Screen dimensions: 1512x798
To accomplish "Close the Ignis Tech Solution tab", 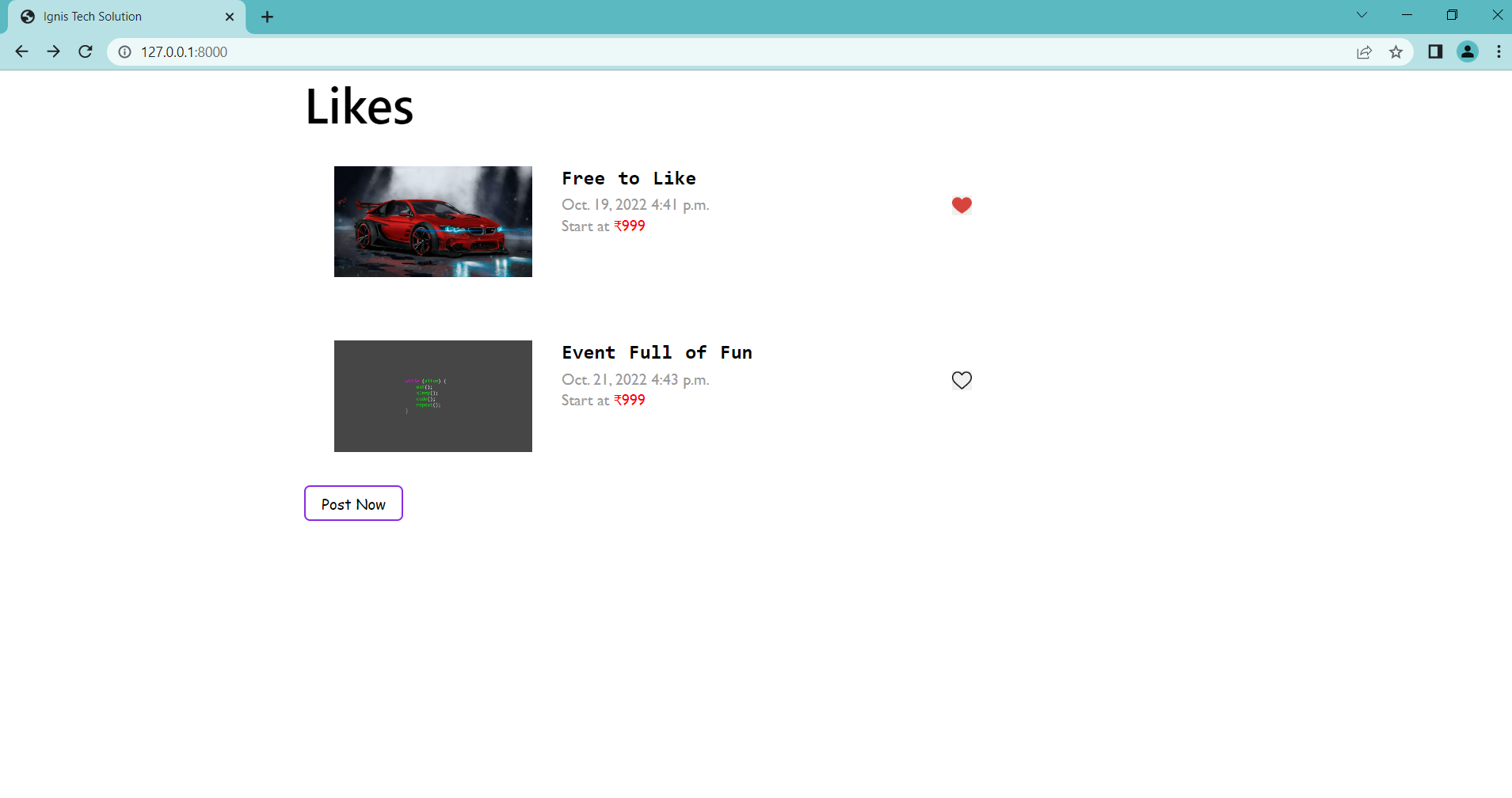I will click(230, 16).
